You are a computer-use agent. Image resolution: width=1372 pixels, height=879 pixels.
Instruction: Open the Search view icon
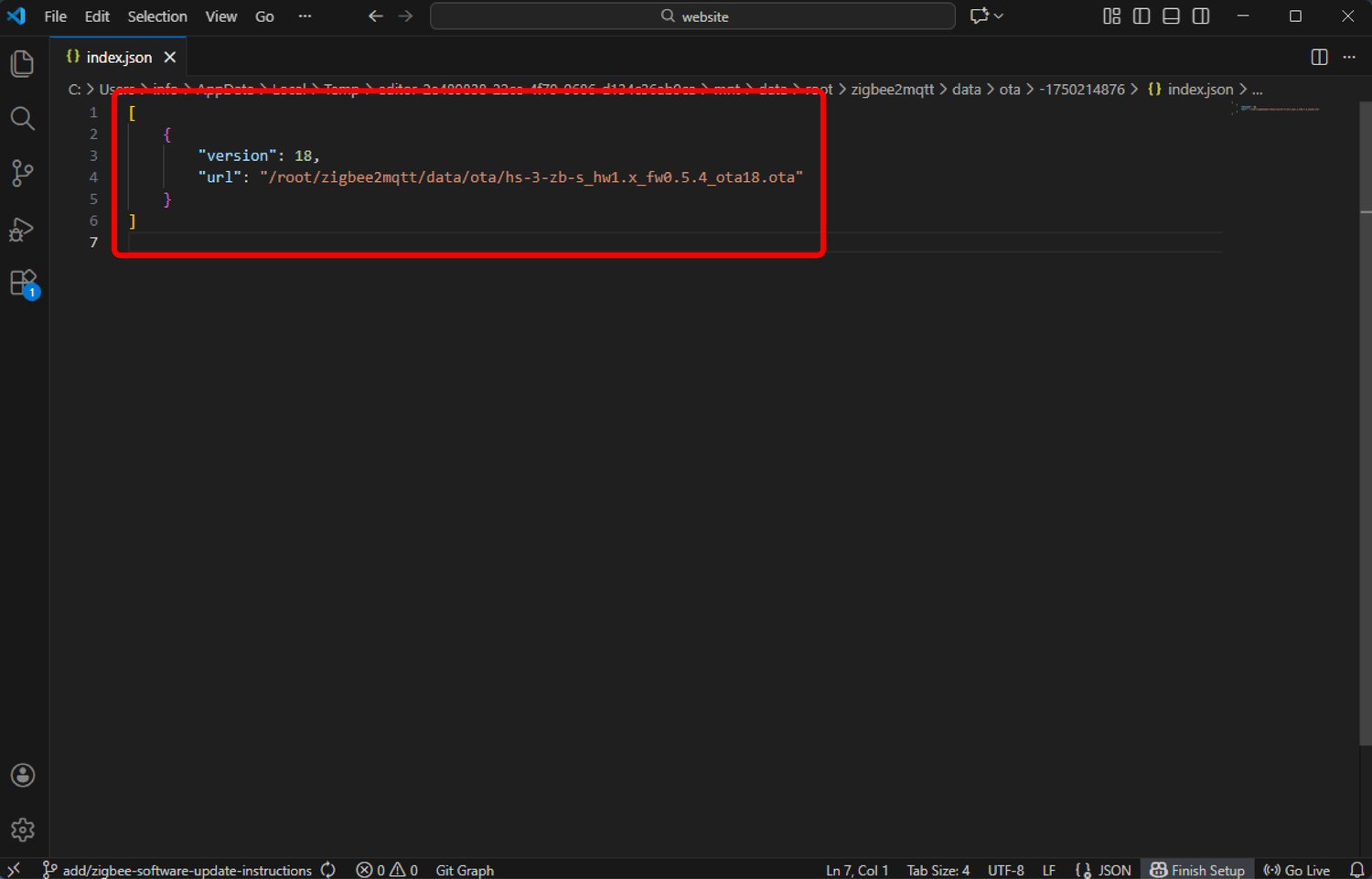click(23, 118)
